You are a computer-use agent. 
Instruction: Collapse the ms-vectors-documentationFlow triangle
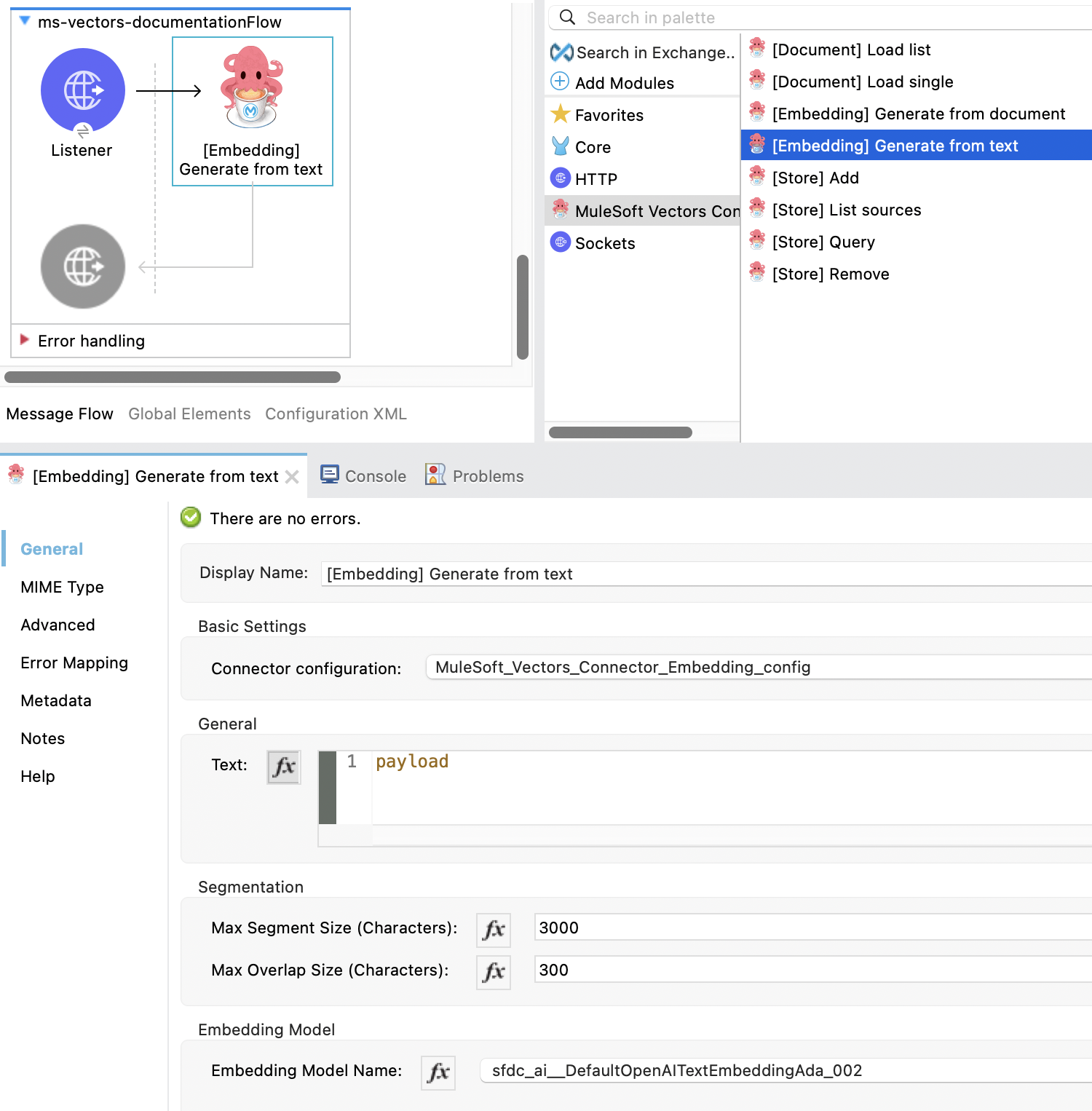point(25,21)
